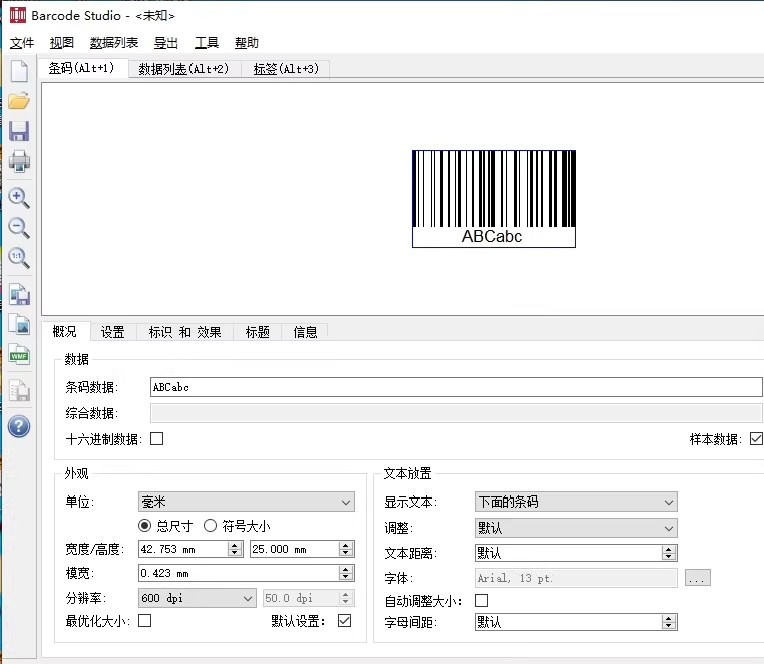Select the 信息 properties tab
The image size is (764, 664).
[306, 332]
